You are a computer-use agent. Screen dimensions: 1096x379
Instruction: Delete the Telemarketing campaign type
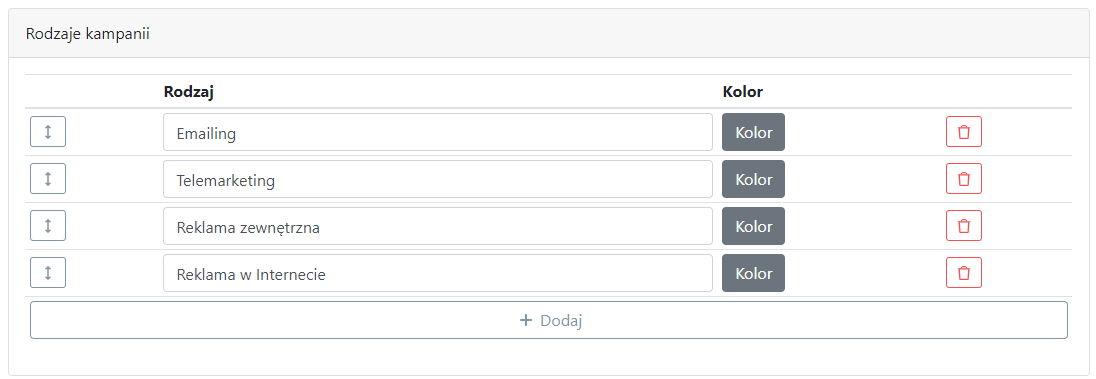coord(964,179)
